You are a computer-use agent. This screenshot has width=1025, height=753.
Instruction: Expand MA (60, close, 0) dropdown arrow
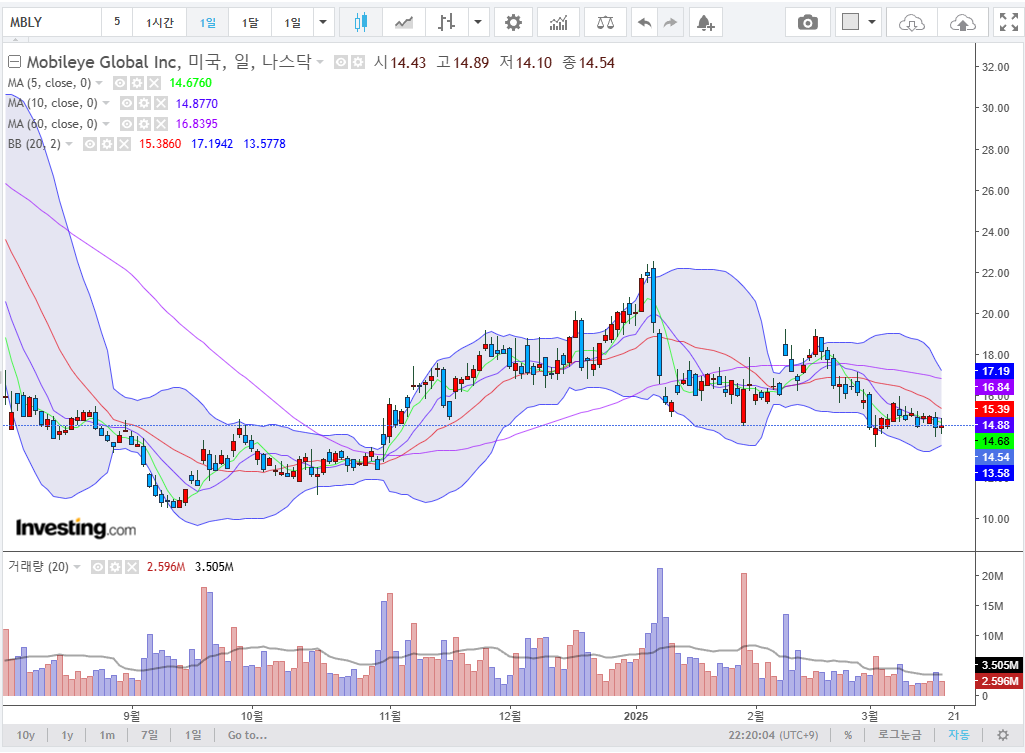(106, 124)
